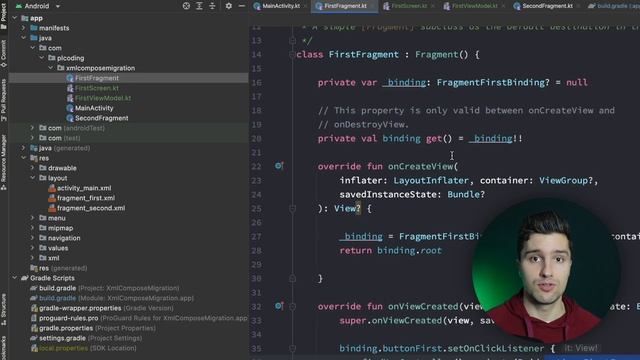Switch to the build.gradle editor tab

click(613, 6)
